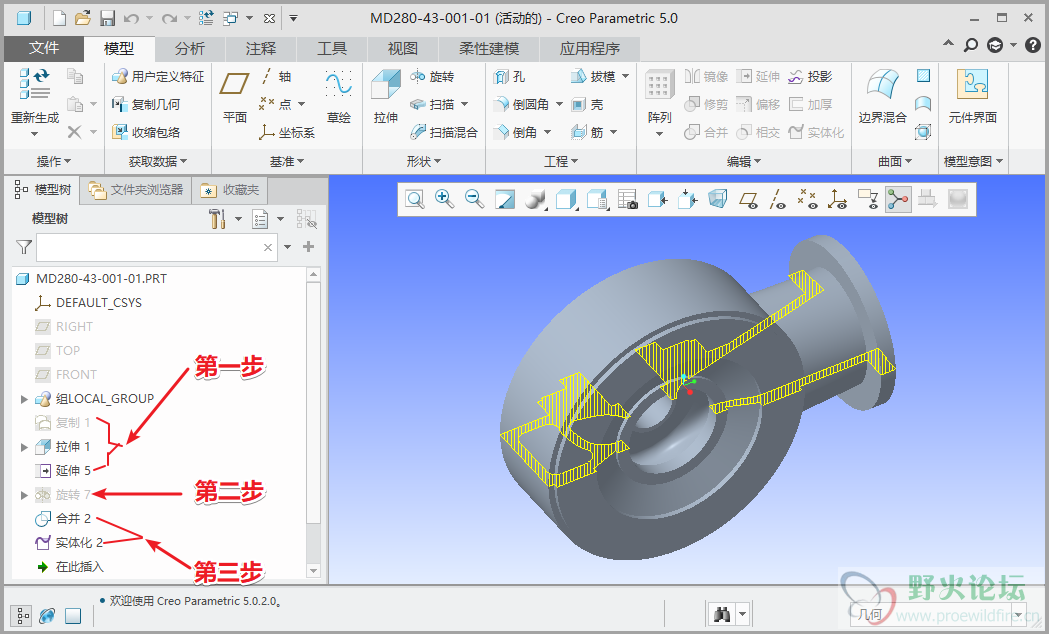Image resolution: width=1049 pixels, height=634 pixels.
Task: Switch to the 分析 ribbon tab
Action: [190, 48]
